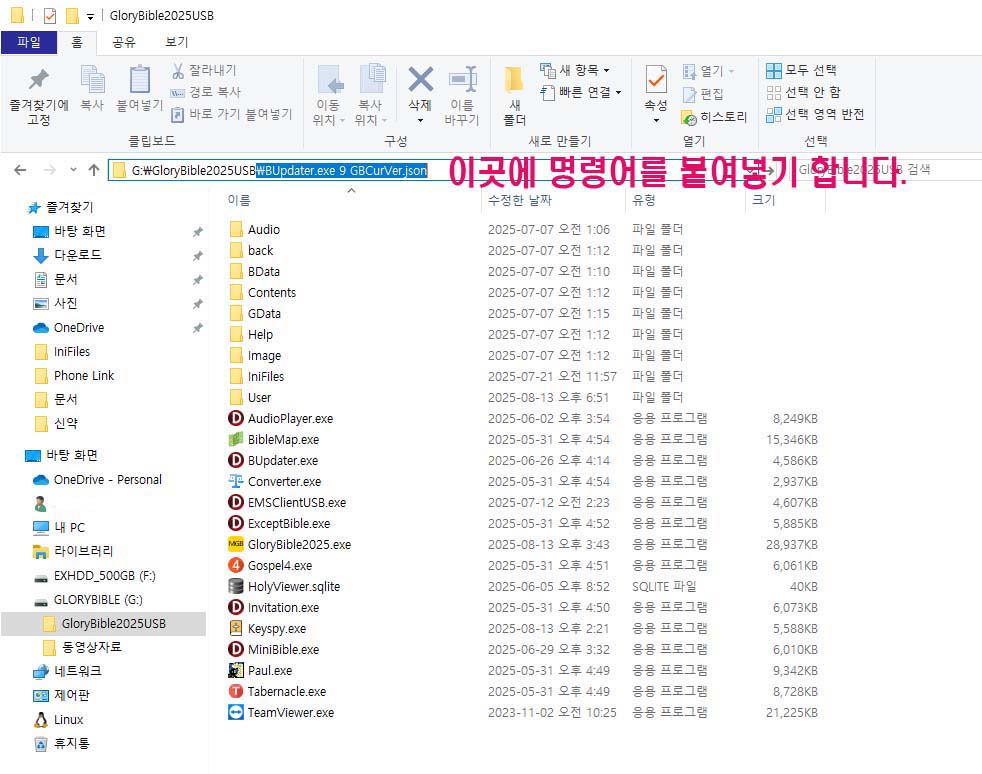Sort by Date modified (수정한 날짜) column

[x=520, y=200]
